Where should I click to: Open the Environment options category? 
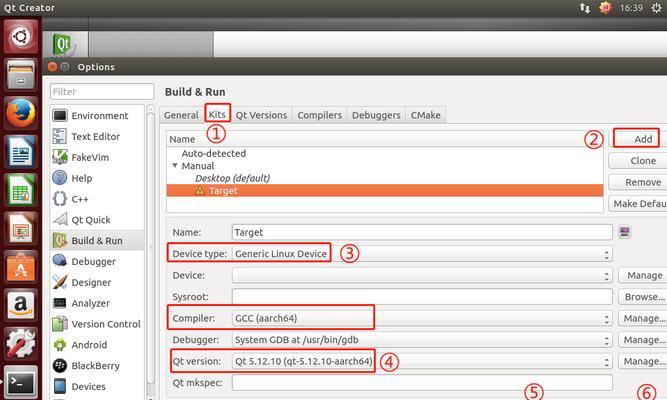click(x=97, y=116)
